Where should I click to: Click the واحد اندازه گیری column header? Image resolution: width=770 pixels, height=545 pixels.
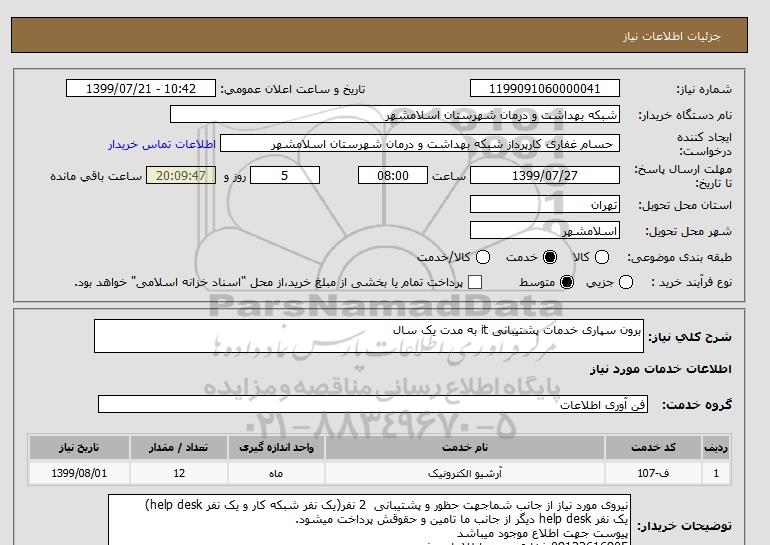pos(276,447)
